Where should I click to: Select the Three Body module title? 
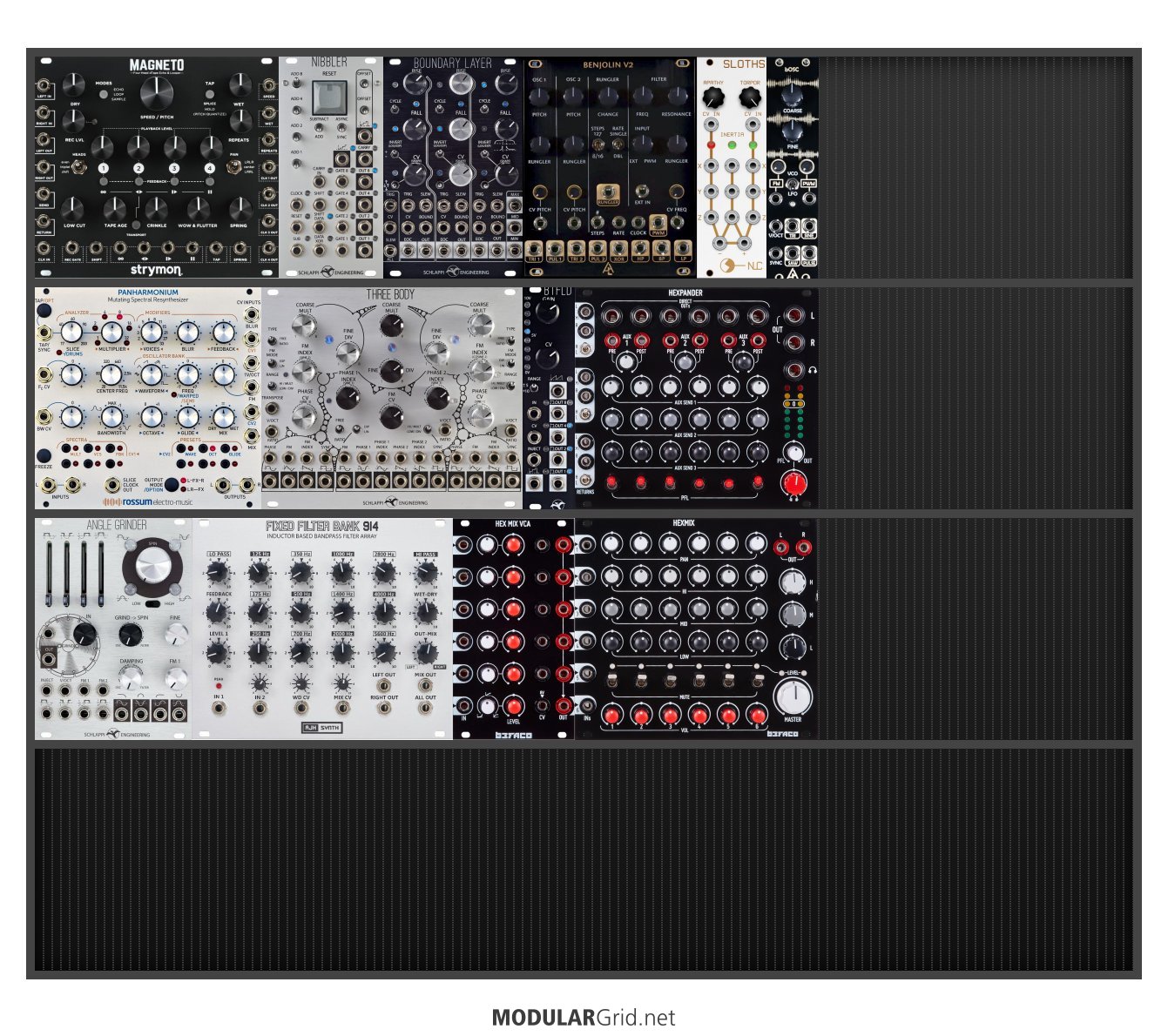pos(391,294)
